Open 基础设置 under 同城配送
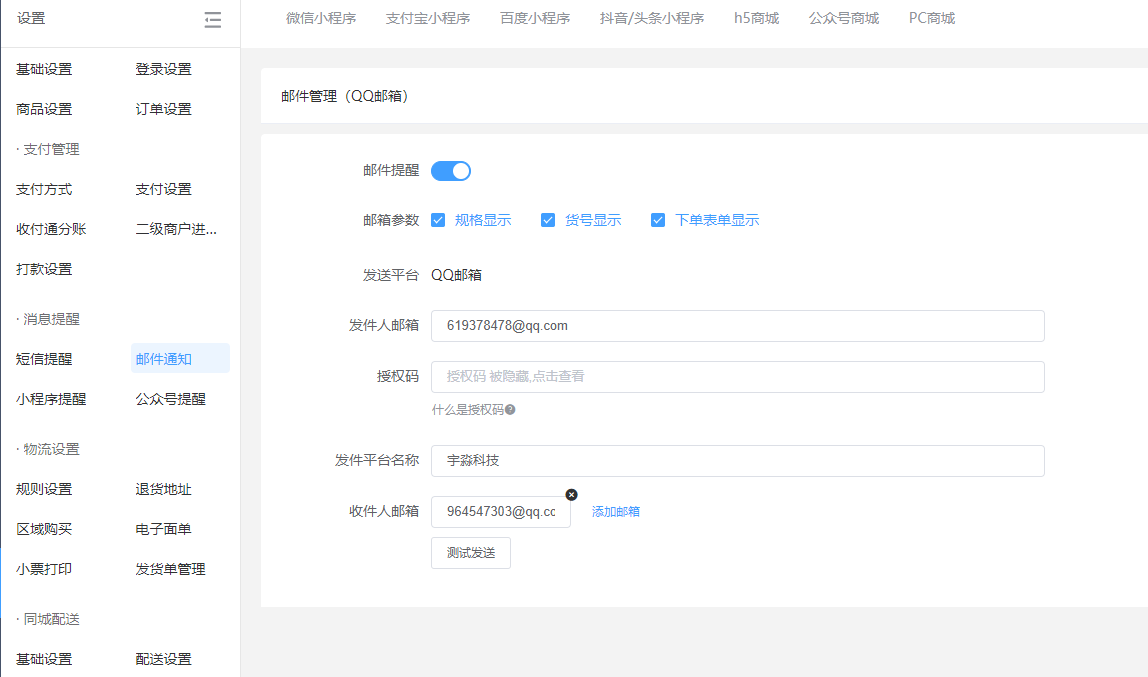This screenshot has height=677, width=1148. click(44, 659)
